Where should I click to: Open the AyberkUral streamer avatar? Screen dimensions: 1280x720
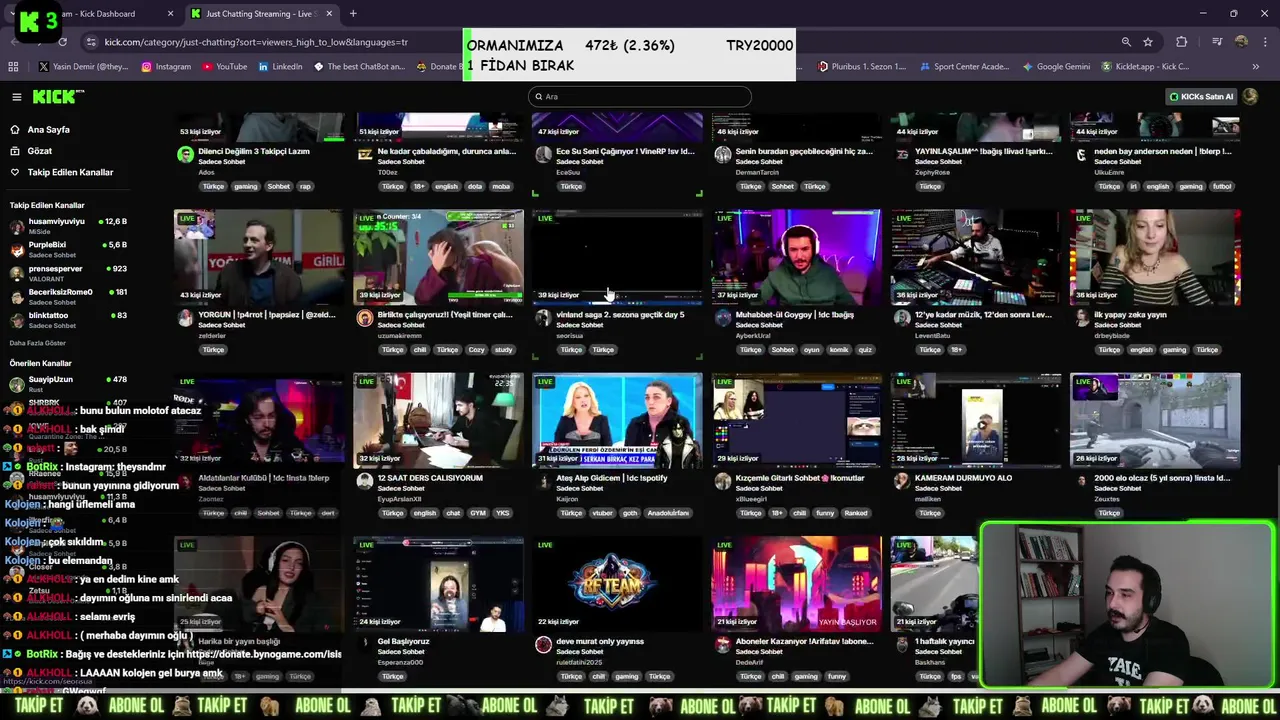[x=723, y=318]
